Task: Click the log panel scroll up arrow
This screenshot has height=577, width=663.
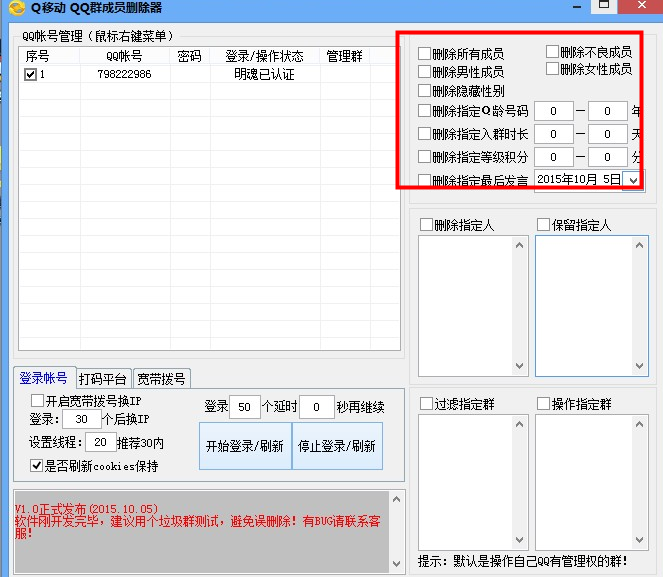Action: 396,500
